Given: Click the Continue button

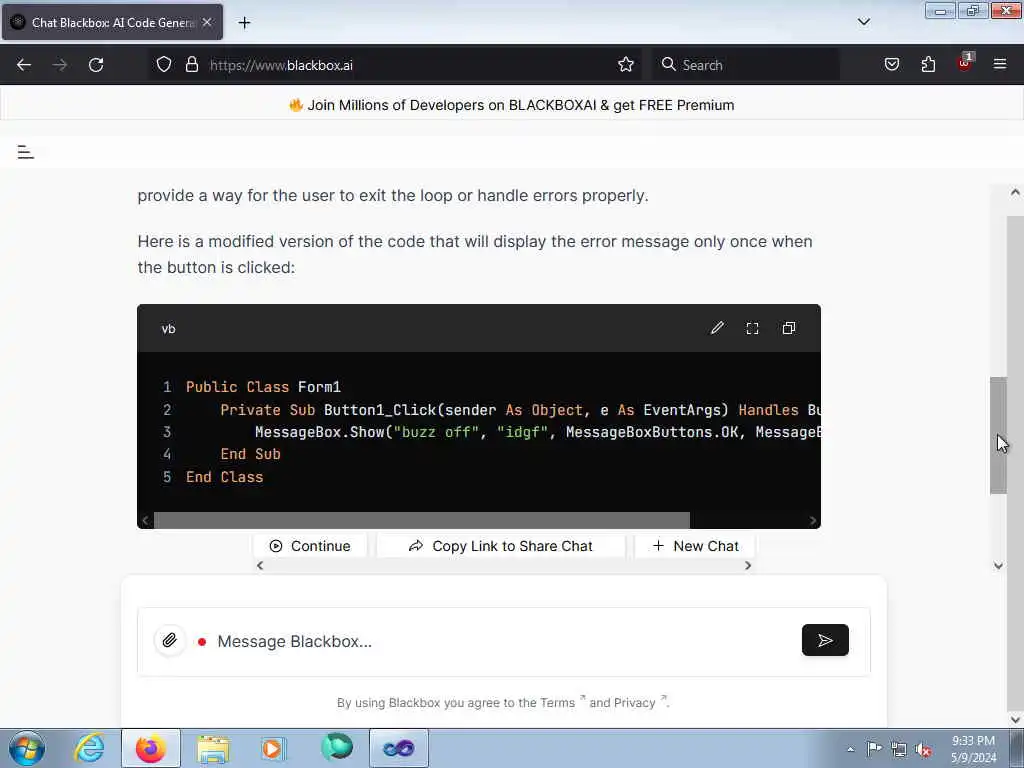Looking at the screenshot, I should coord(310,546).
